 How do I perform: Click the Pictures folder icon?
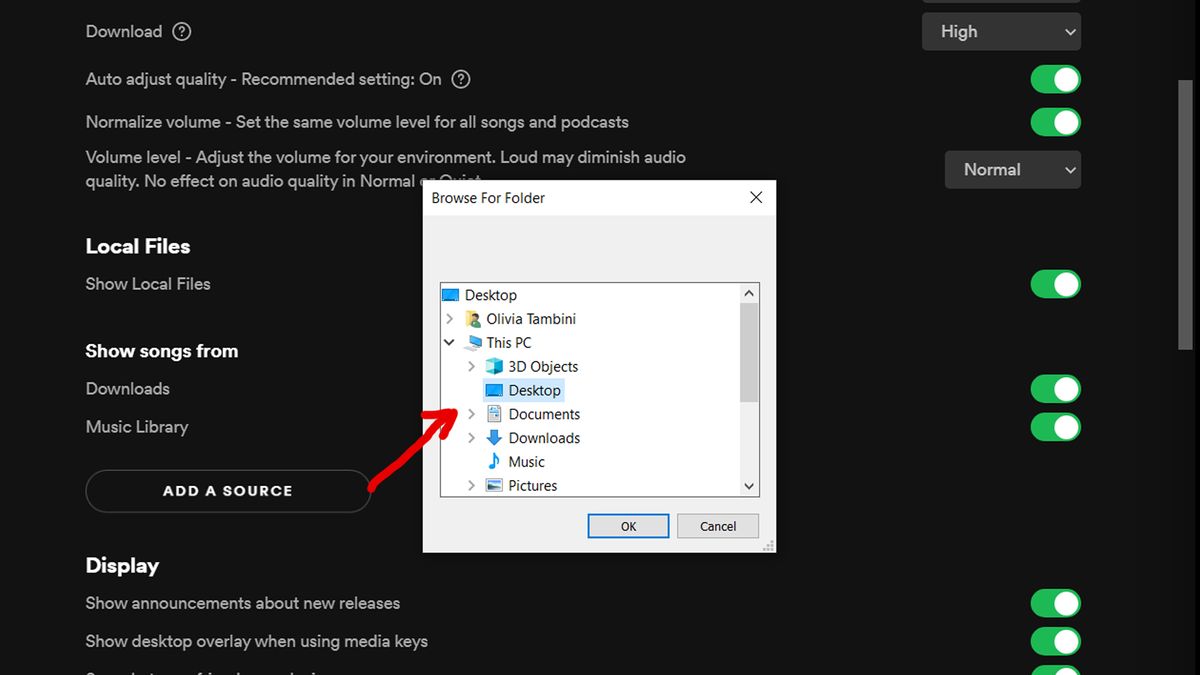pos(496,485)
